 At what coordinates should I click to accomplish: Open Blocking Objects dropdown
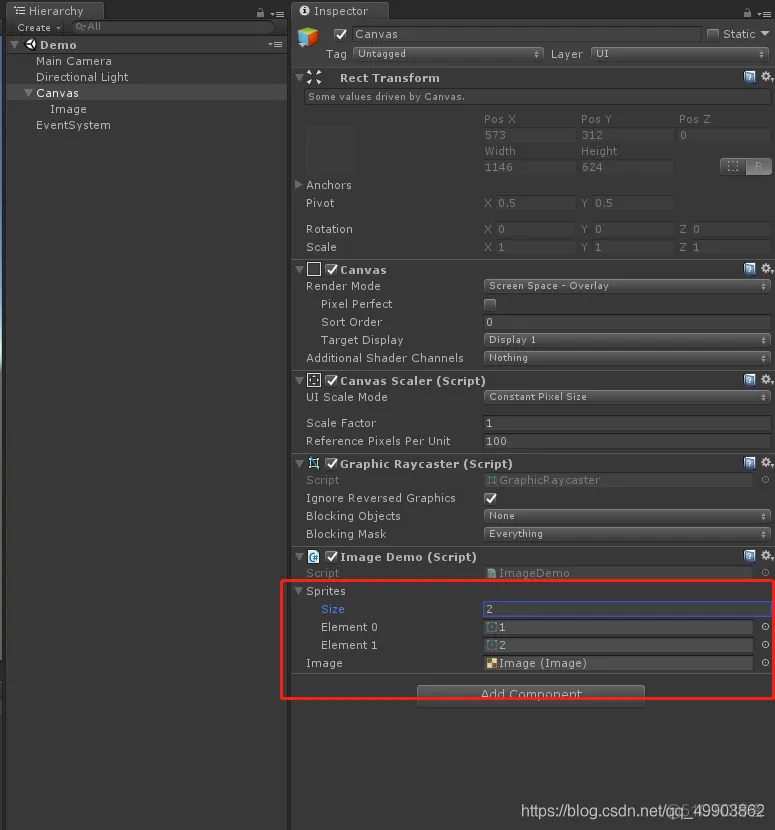click(627, 516)
